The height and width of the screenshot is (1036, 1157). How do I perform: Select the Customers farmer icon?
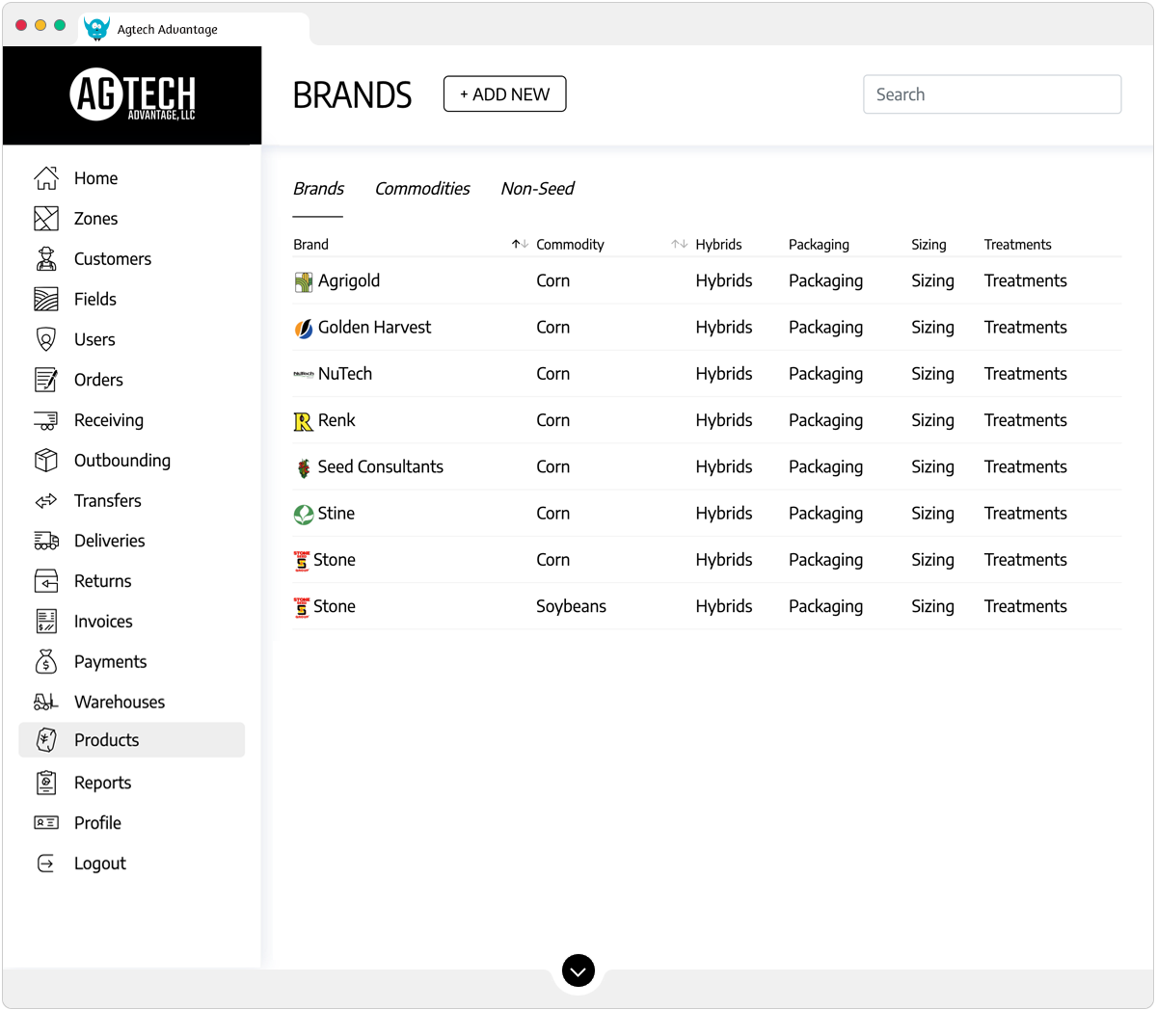(46, 259)
